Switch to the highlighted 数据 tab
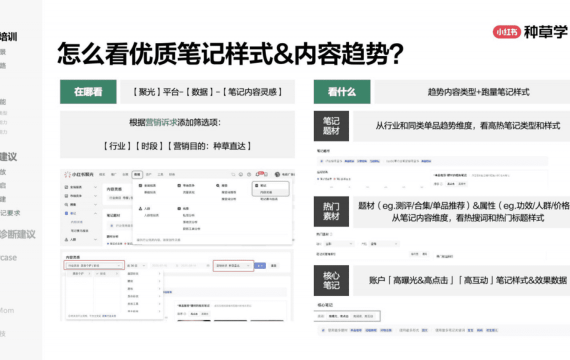 137,175
